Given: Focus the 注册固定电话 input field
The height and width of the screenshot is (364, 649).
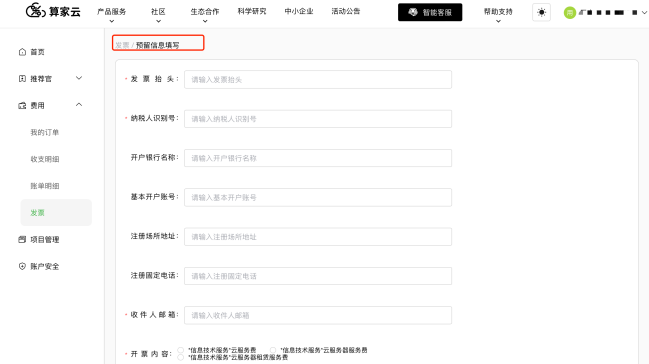Looking at the screenshot, I should tap(318, 276).
